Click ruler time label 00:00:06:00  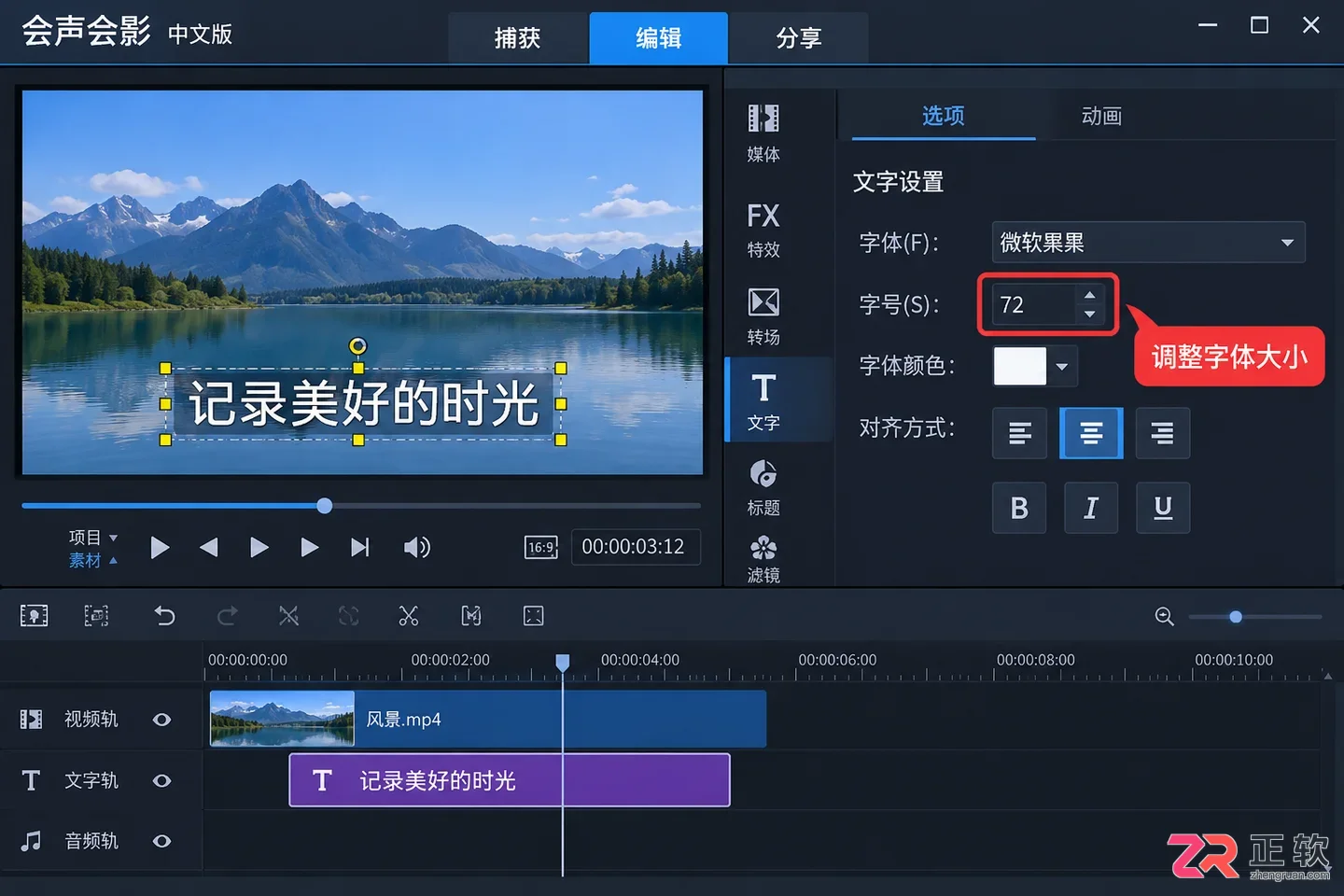point(837,660)
